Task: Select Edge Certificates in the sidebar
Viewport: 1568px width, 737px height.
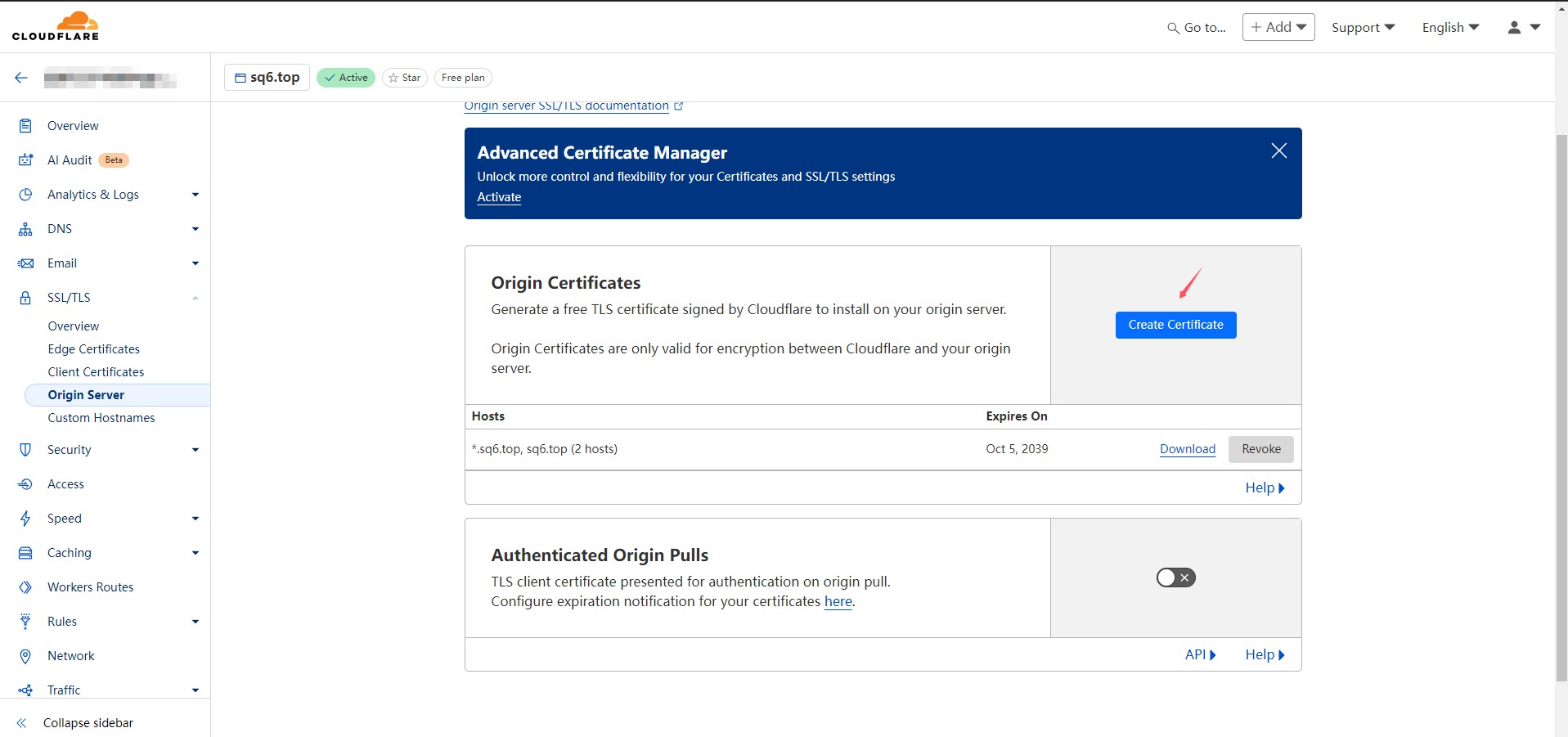Action: [x=94, y=349]
